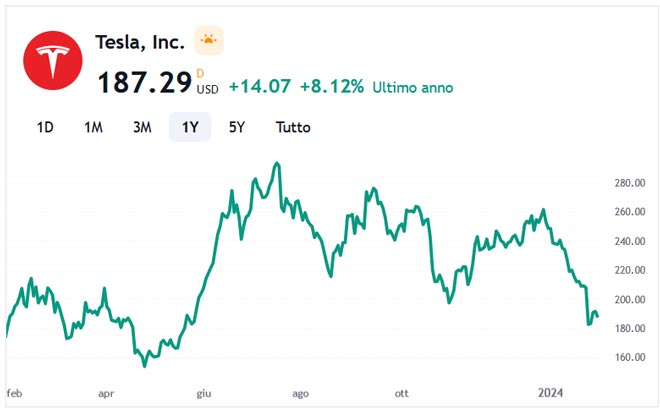This screenshot has height=412, width=660.
Task: Click the USD currency label
Action: coord(207,89)
